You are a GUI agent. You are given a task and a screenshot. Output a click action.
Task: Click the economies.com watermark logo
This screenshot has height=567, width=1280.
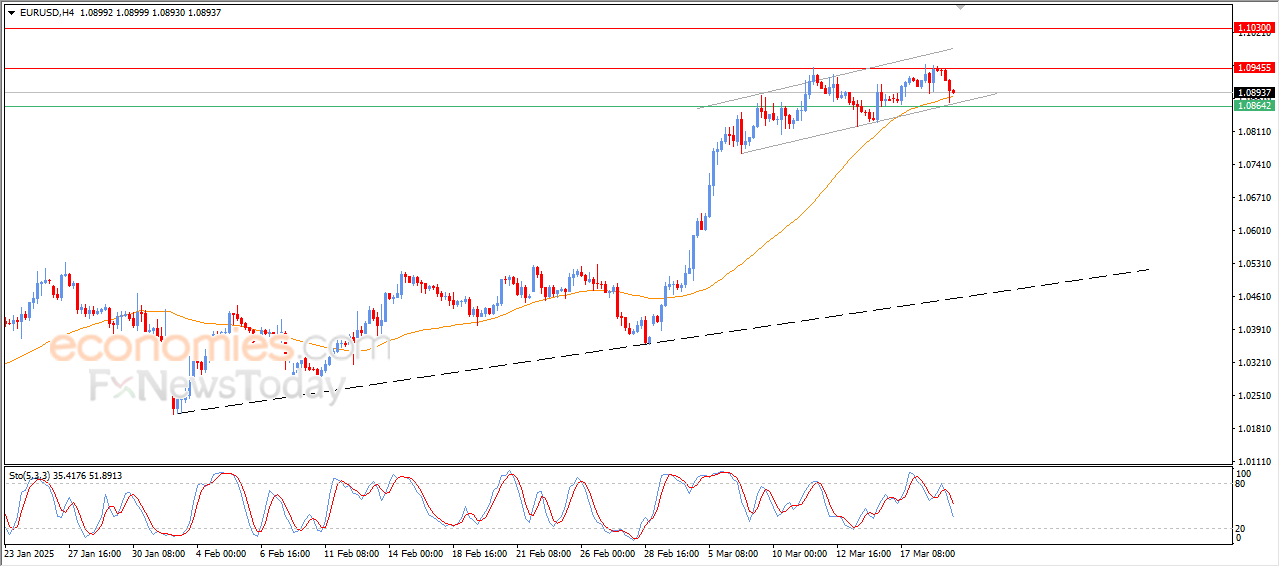220,347
